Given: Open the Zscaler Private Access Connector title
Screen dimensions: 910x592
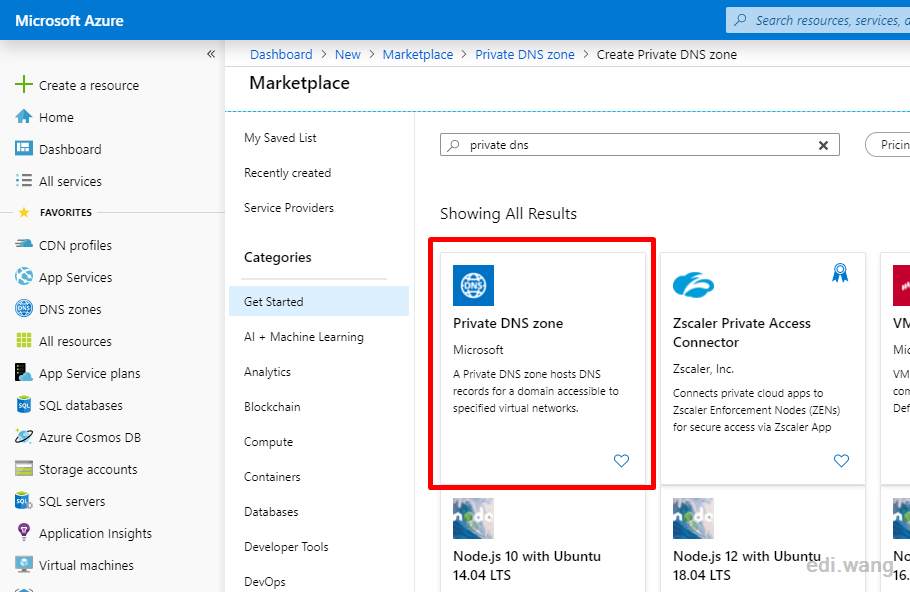Looking at the screenshot, I should 742,333.
